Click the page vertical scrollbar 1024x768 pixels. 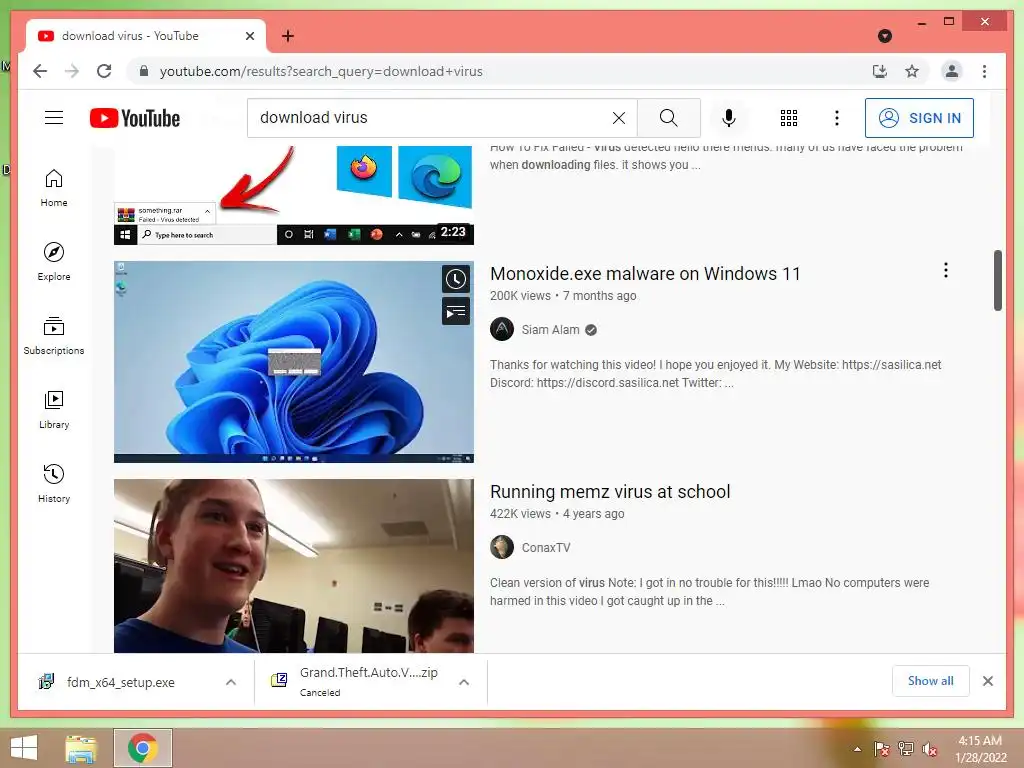(998, 280)
